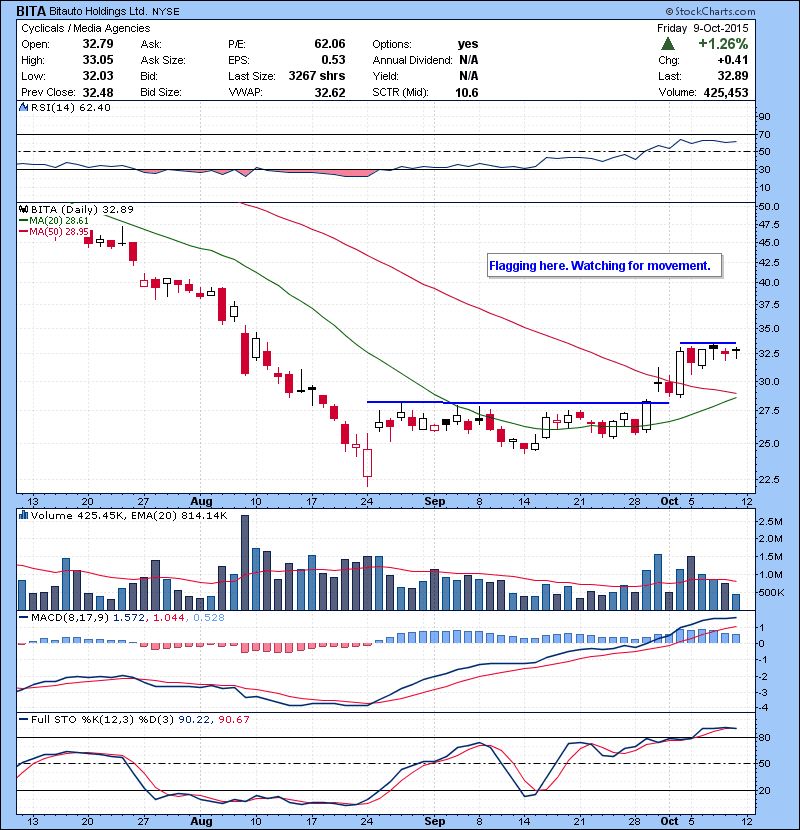Click the MACD histogram value 0.528
The width and height of the screenshot is (800, 830).
[x=209, y=617]
